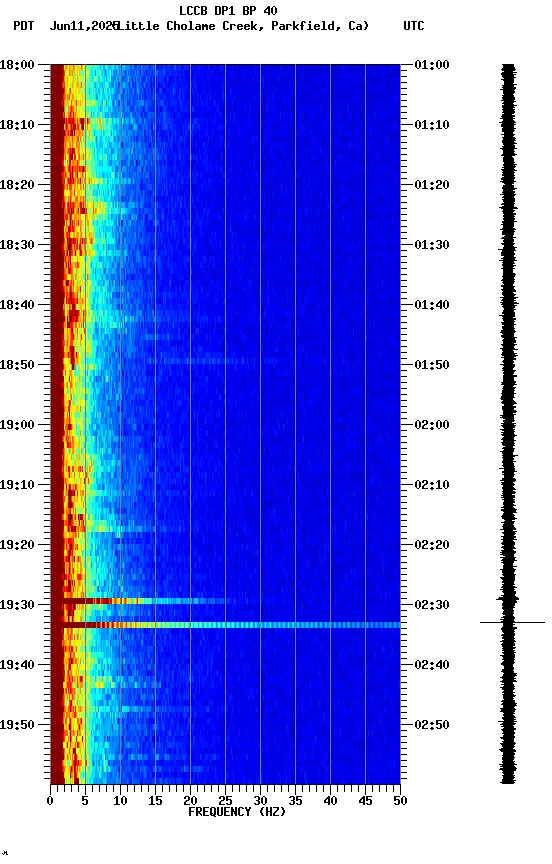Click the seismogram waveform trace at right
552x864 pixels.
[508, 424]
